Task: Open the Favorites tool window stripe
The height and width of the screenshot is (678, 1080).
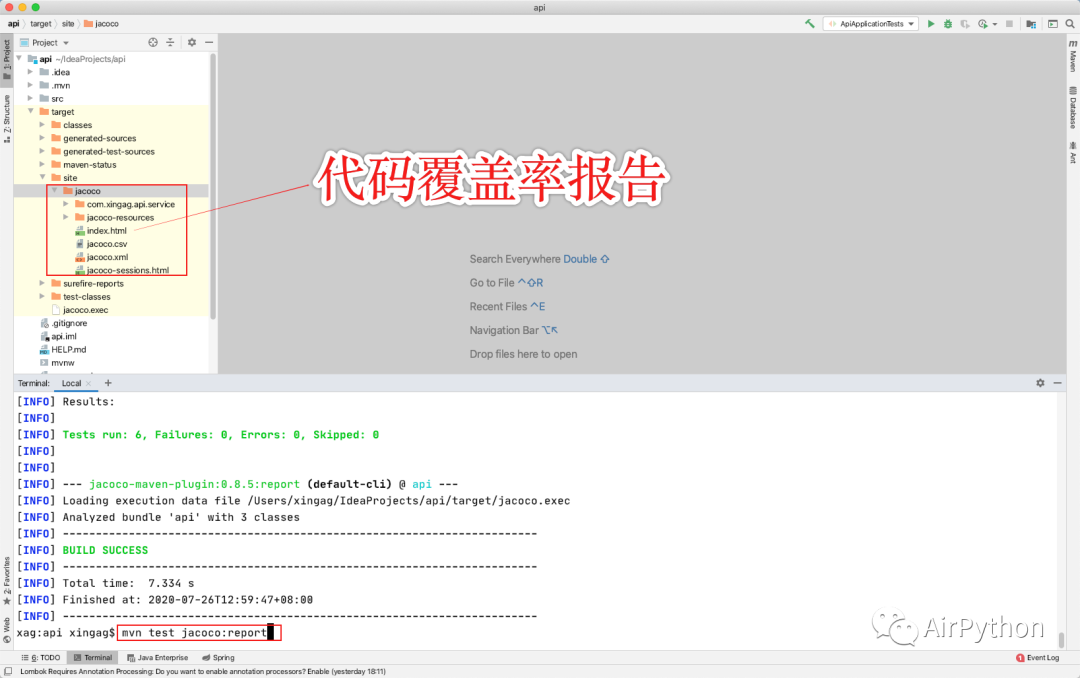Action: tap(7, 580)
